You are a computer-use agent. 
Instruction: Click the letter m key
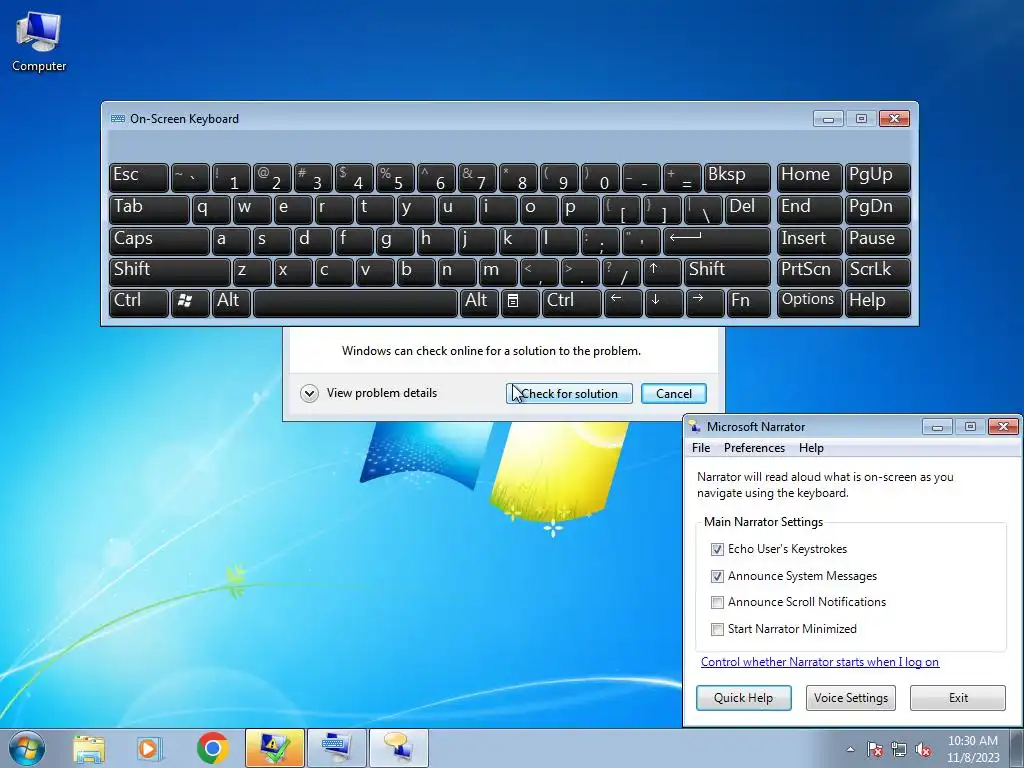point(498,272)
